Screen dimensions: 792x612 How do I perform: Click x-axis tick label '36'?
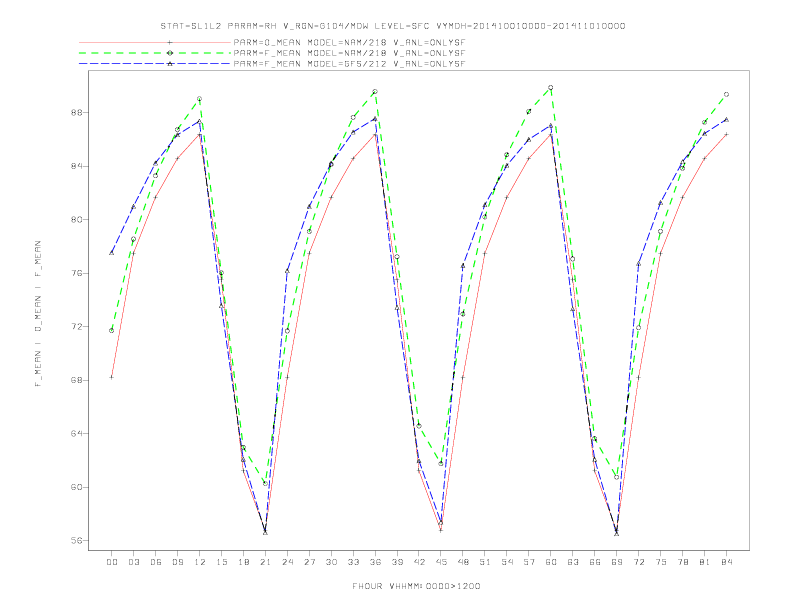[375, 562]
